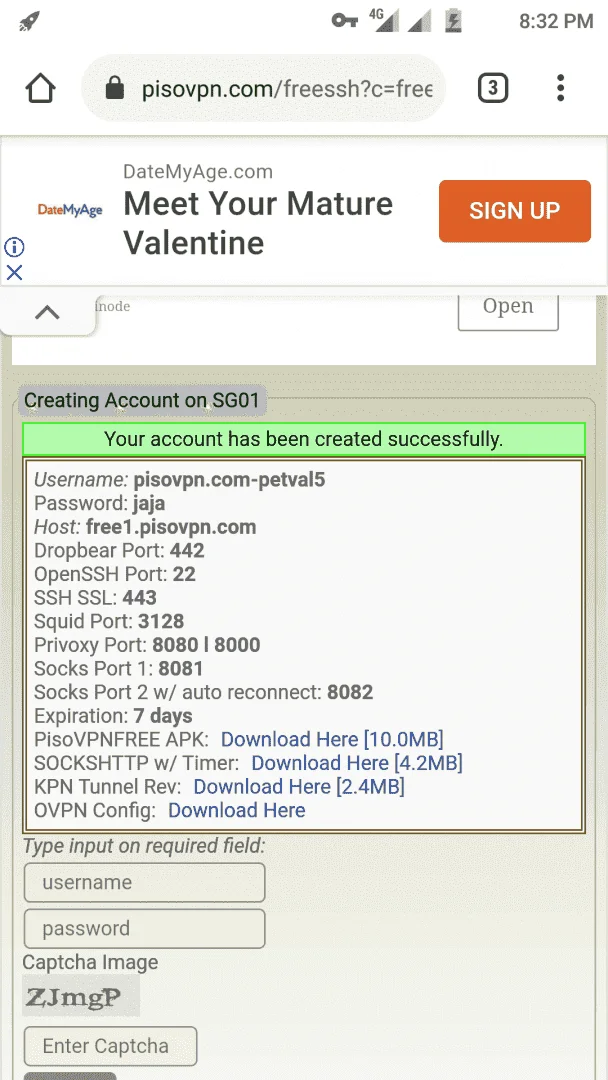608x1080 pixels.
Task: Collapse the ad panel with the up chevron
Action: click(x=47, y=312)
